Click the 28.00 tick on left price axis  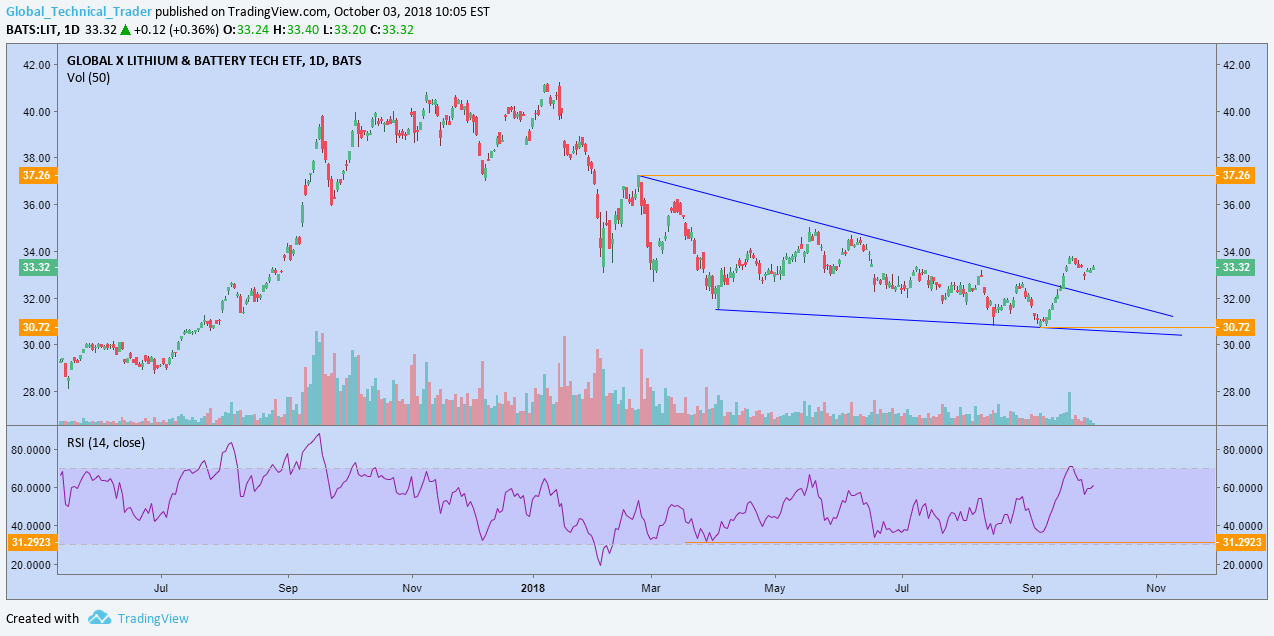(x=38, y=392)
